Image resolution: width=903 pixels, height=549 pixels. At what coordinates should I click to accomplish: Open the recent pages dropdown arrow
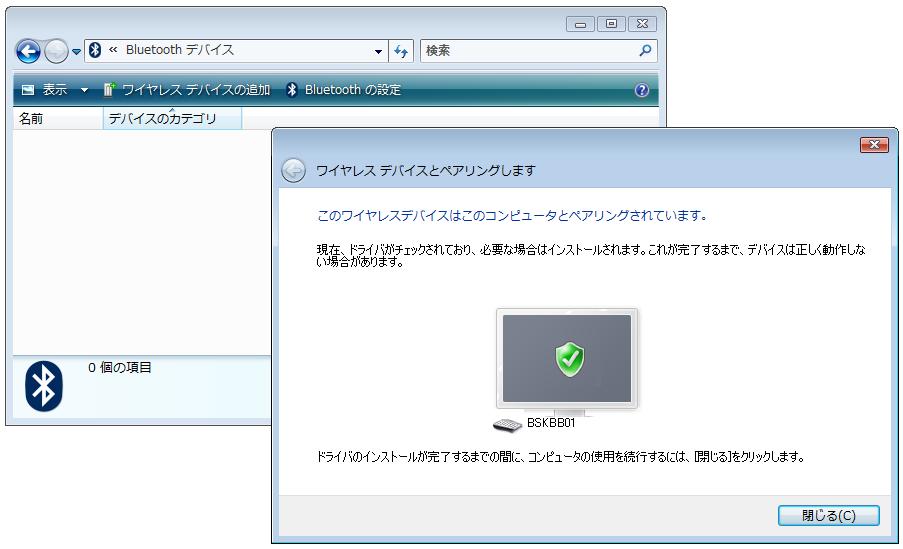(x=77, y=52)
